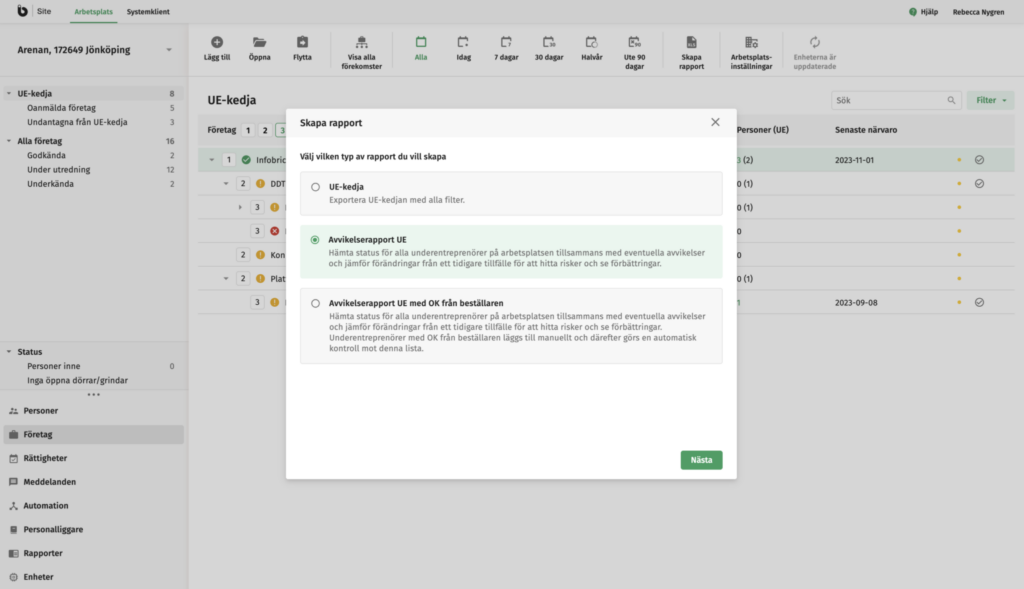Select the UE-kedja report radio button
The width and height of the screenshot is (1024, 589).
316,187
